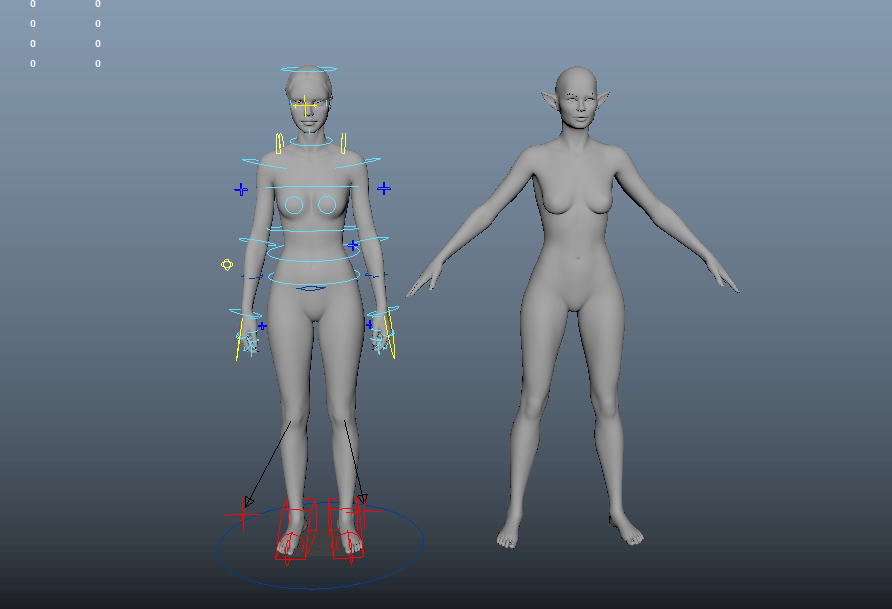892x609 pixels.
Task: Select red knee pole-vector cross on screen-right
Action: click(363, 499)
